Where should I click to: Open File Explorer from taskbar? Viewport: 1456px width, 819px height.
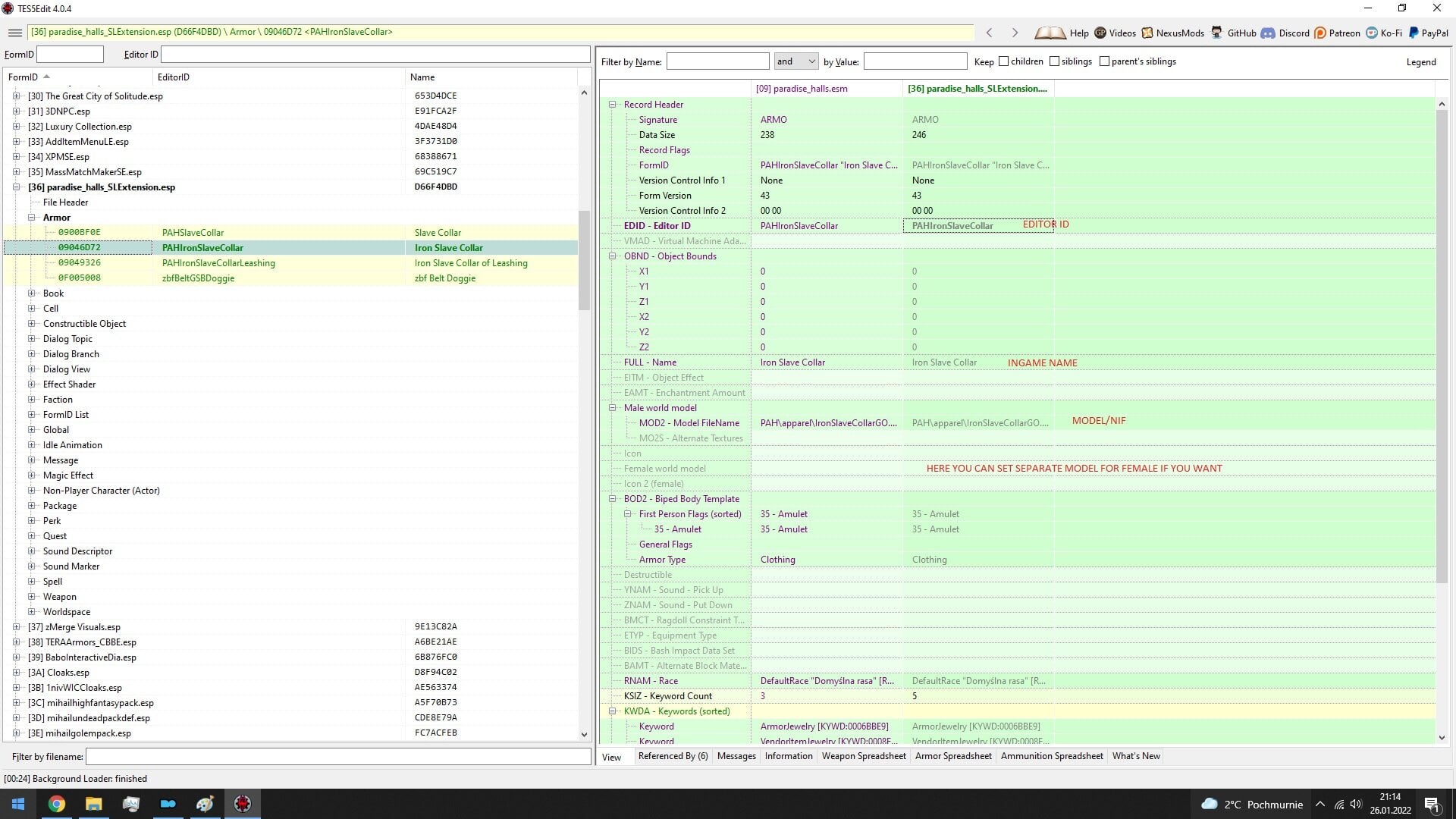point(93,804)
